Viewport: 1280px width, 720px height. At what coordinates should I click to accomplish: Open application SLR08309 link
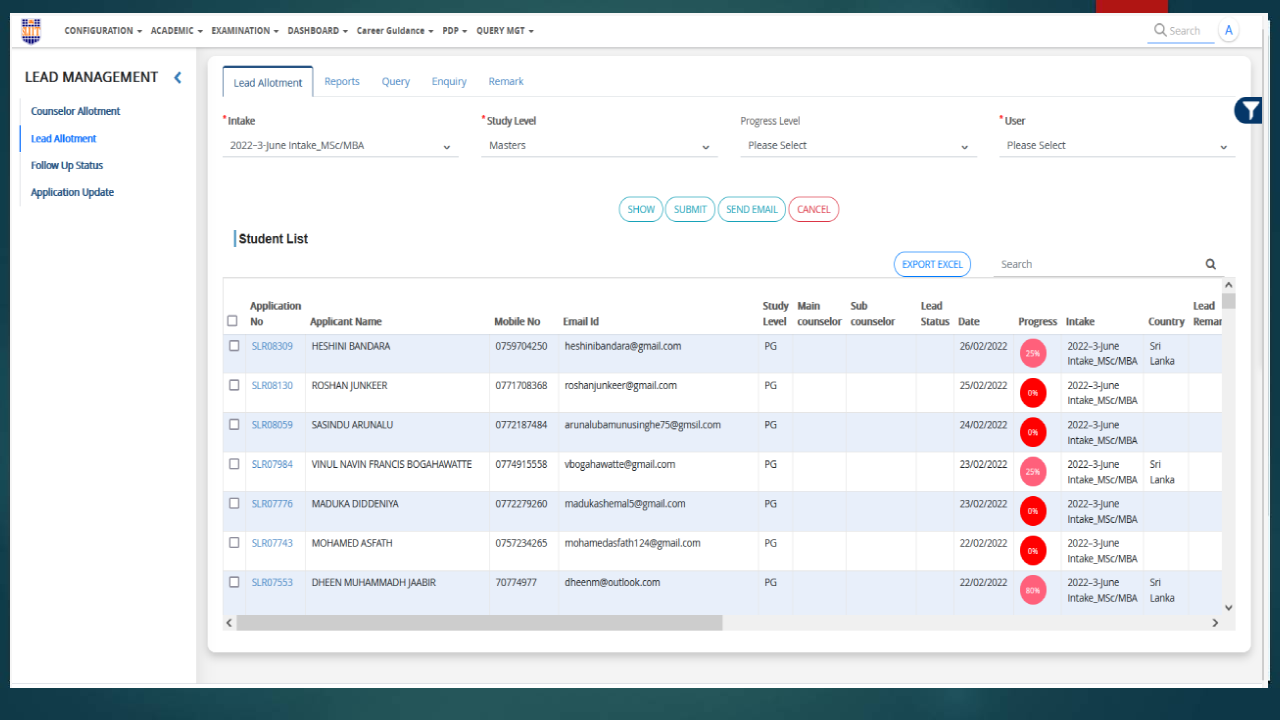click(x=274, y=345)
